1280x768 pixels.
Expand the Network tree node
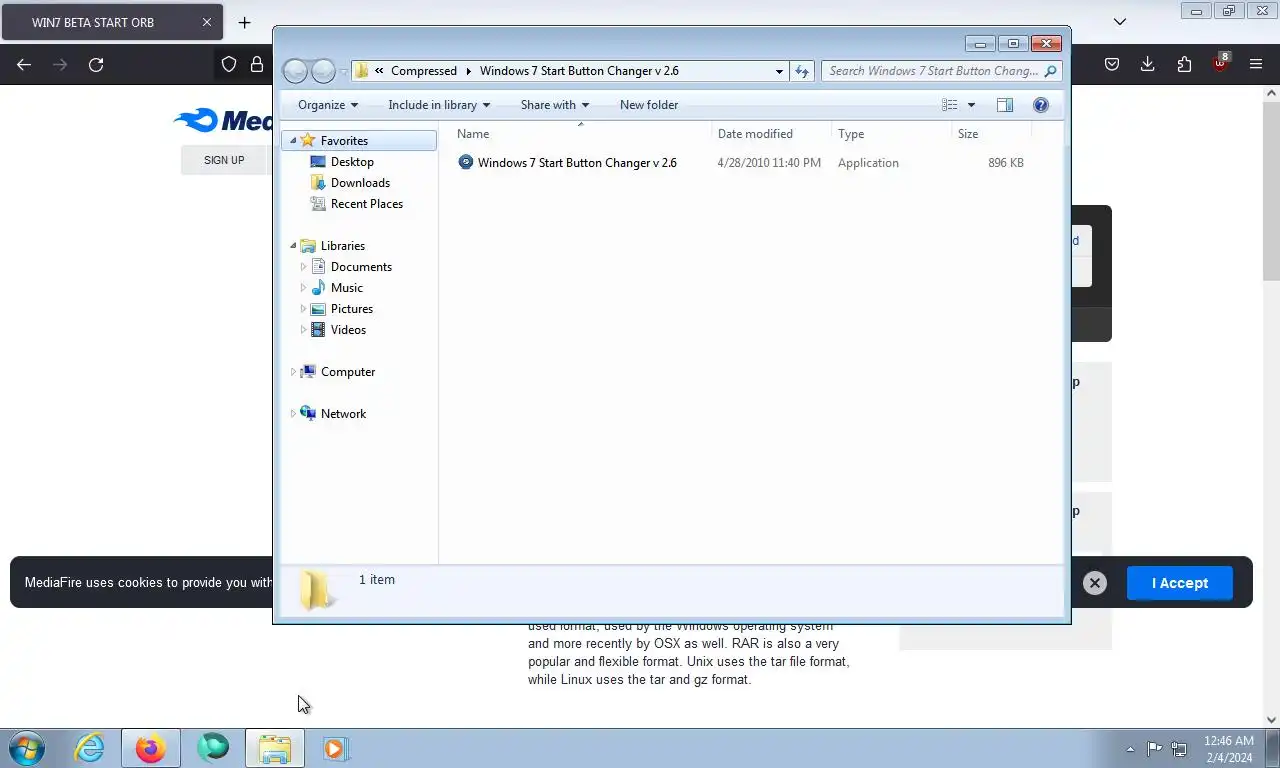[293, 414]
